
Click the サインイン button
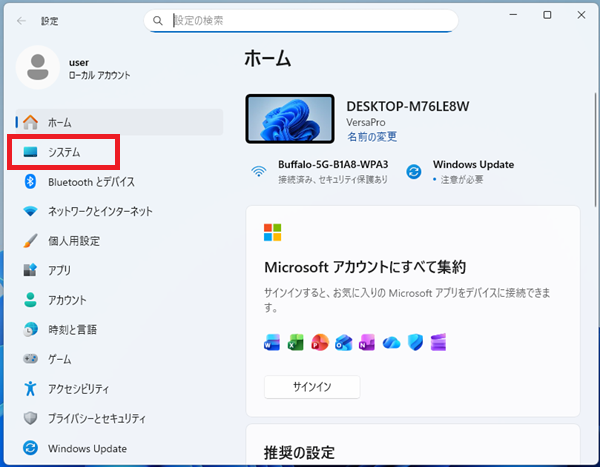tap(312, 387)
